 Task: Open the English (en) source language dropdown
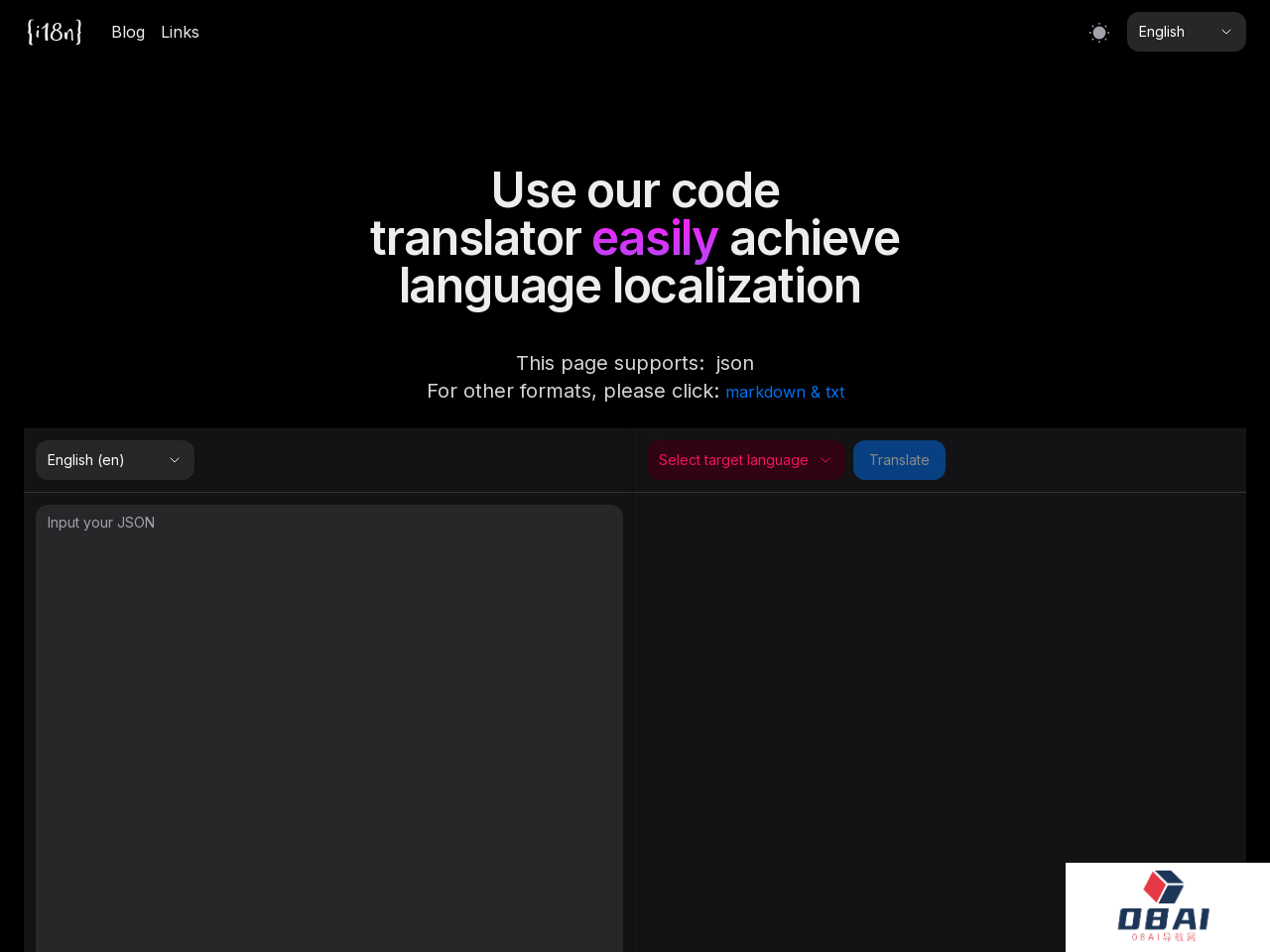click(115, 460)
